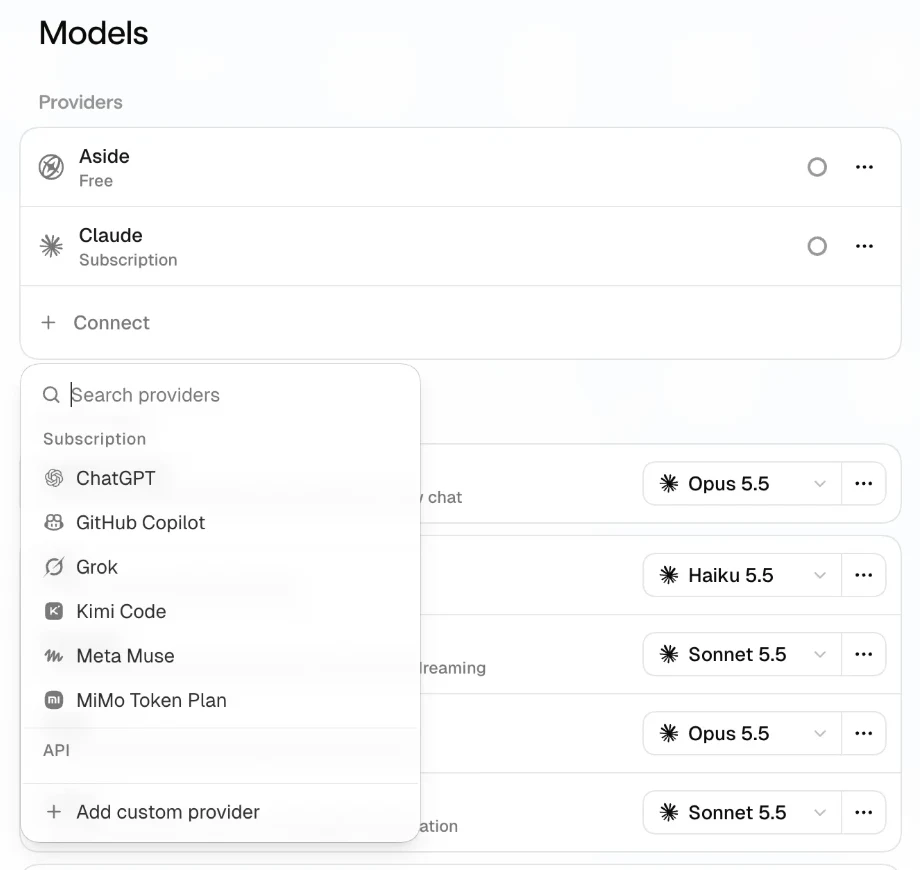The height and width of the screenshot is (870, 920).
Task: Click the plus icon beside Connect
Action: pos(49,322)
